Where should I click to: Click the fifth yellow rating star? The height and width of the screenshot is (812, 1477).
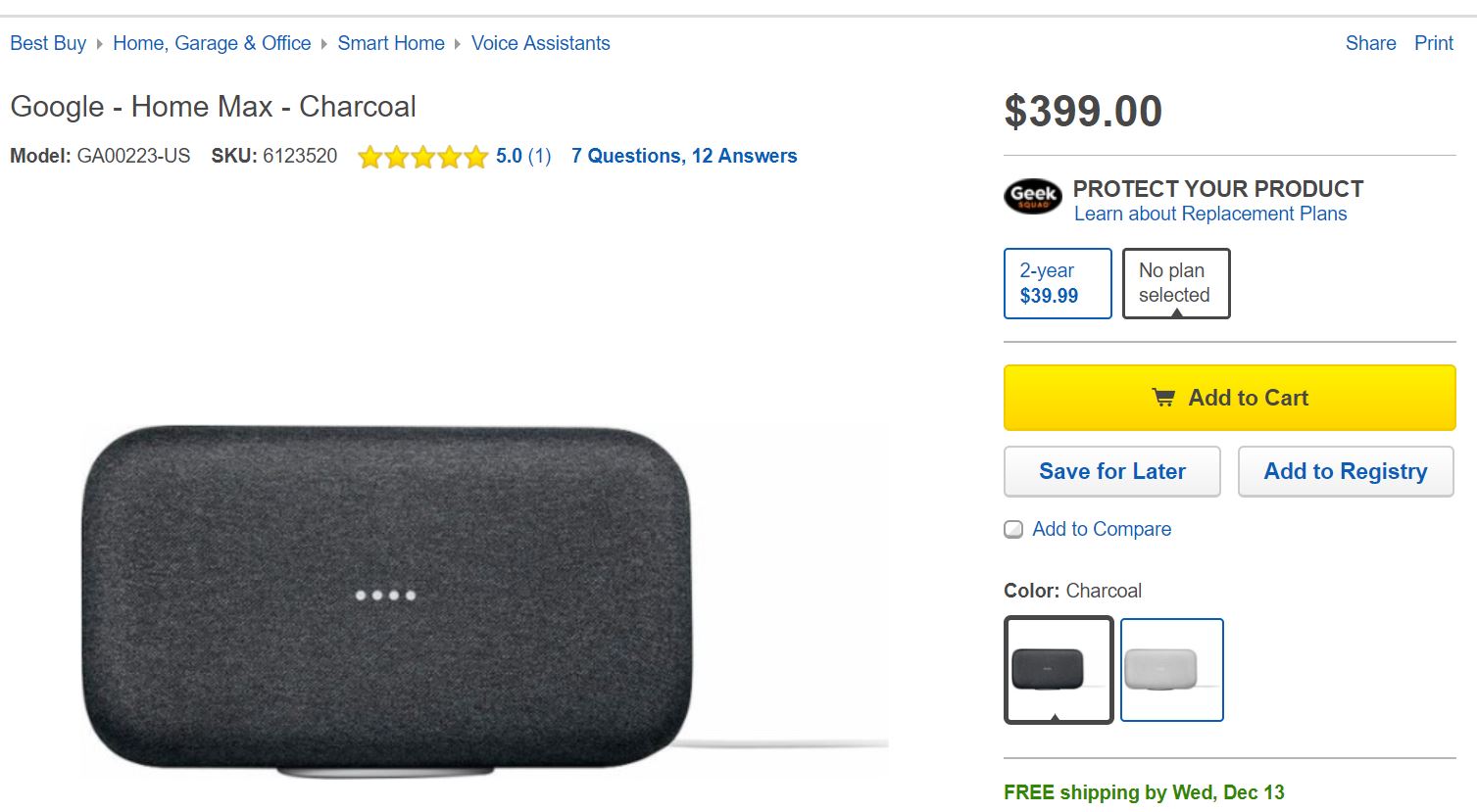(476, 156)
